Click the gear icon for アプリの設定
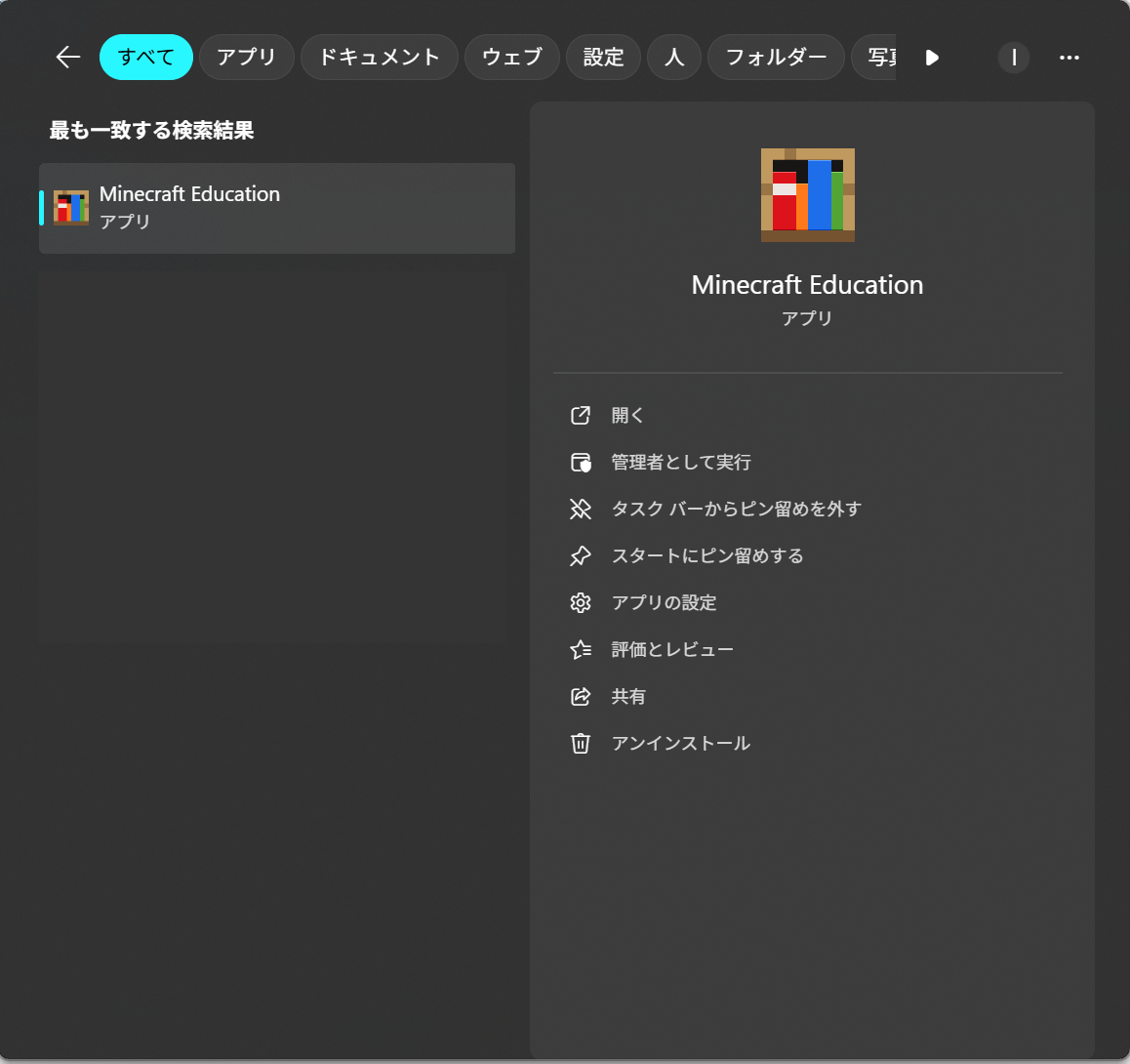Screen dimensions: 1130x1064 [581, 602]
